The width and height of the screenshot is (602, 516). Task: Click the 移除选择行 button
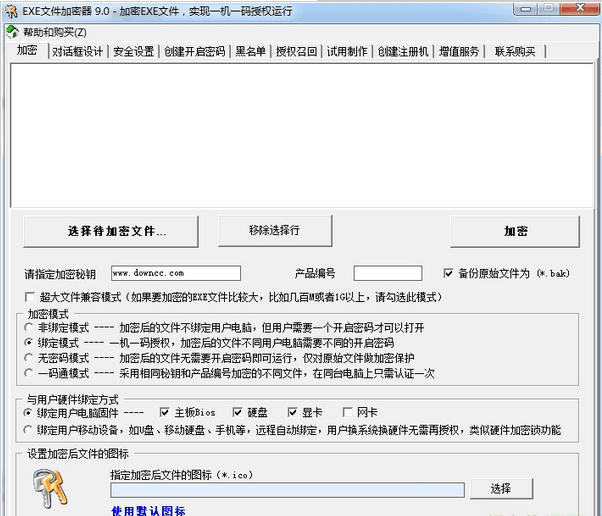[x=275, y=230]
